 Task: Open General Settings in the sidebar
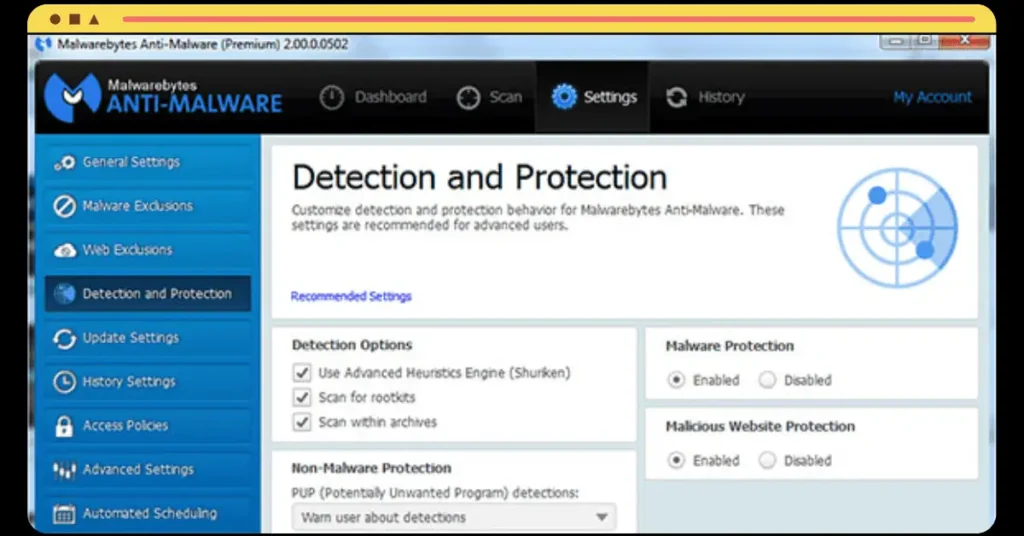coord(148,163)
